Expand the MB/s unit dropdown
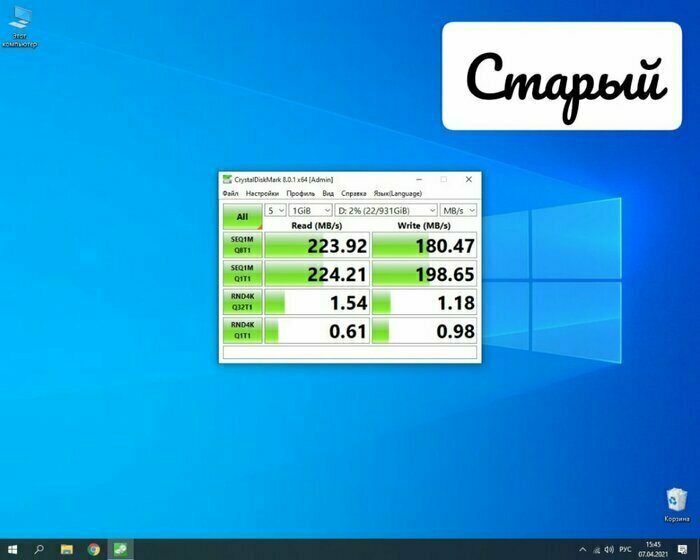The width and height of the screenshot is (700, 560). [x=459, y=211]
